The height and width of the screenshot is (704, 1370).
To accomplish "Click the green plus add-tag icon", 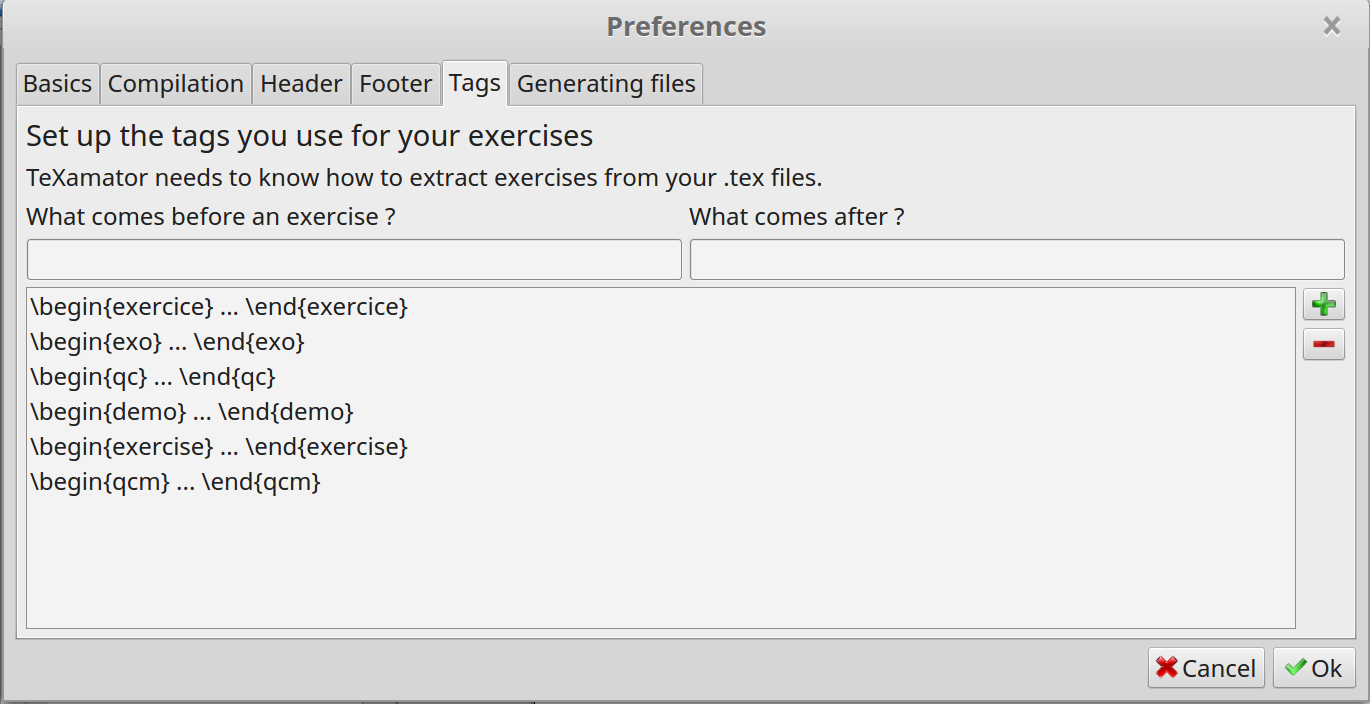I will [1323, 304].
